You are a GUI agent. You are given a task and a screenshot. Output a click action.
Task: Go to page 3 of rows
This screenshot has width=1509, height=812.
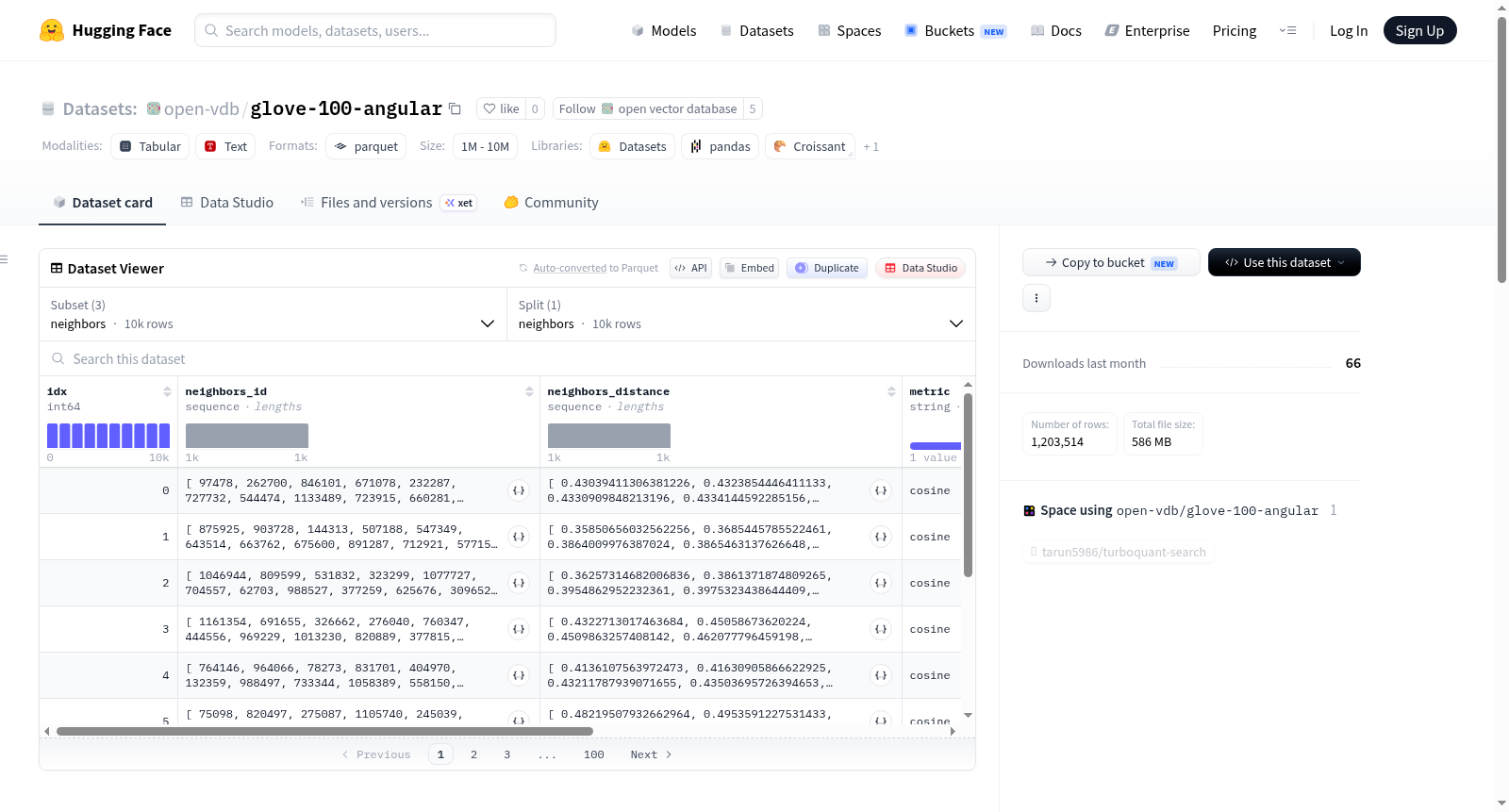507,754
